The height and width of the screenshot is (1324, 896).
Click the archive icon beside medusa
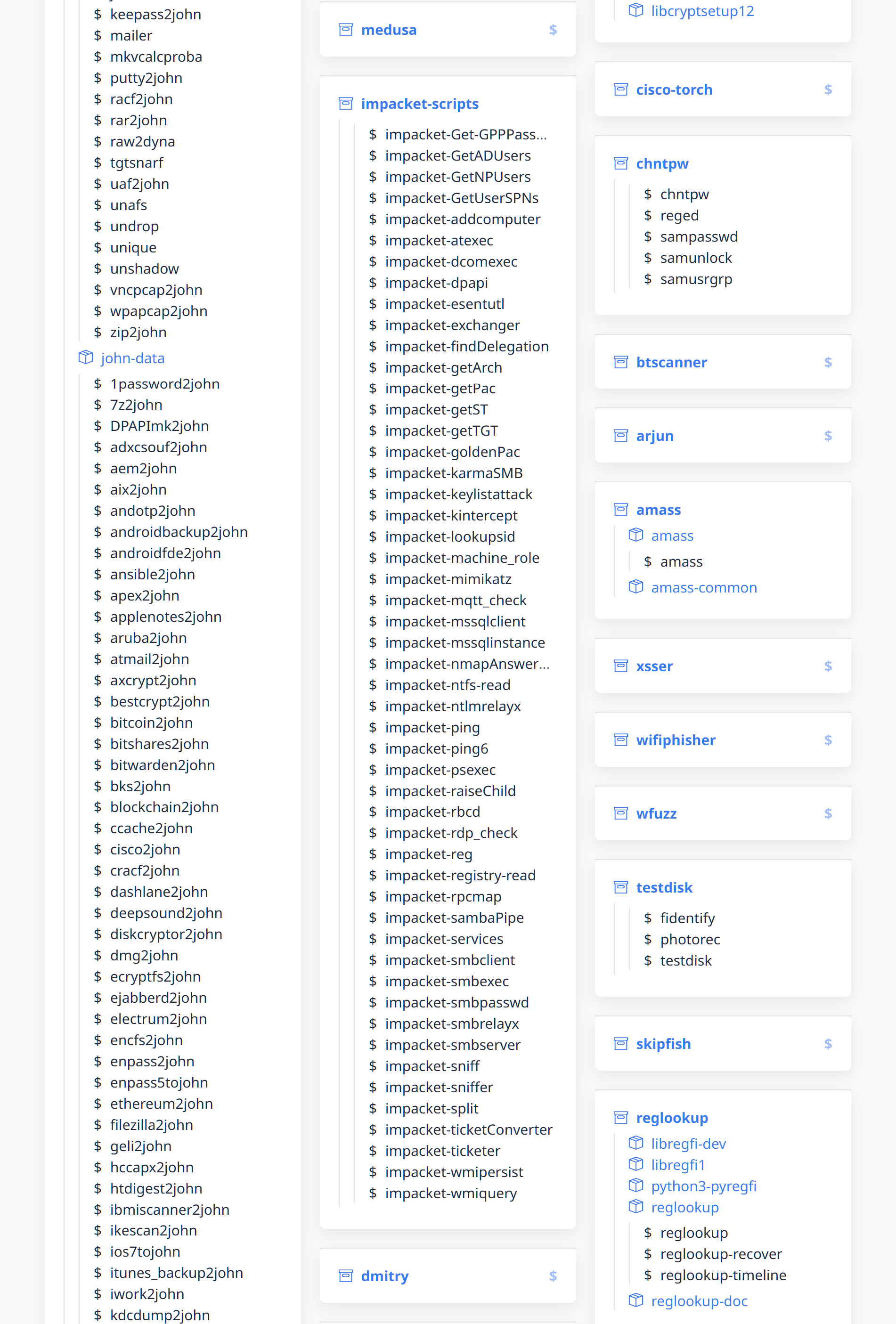[345, 30]
